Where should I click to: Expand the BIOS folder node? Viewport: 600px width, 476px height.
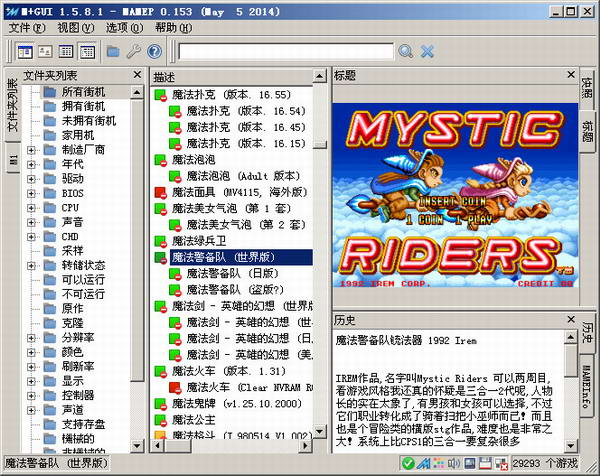click(x=31, y=193)
